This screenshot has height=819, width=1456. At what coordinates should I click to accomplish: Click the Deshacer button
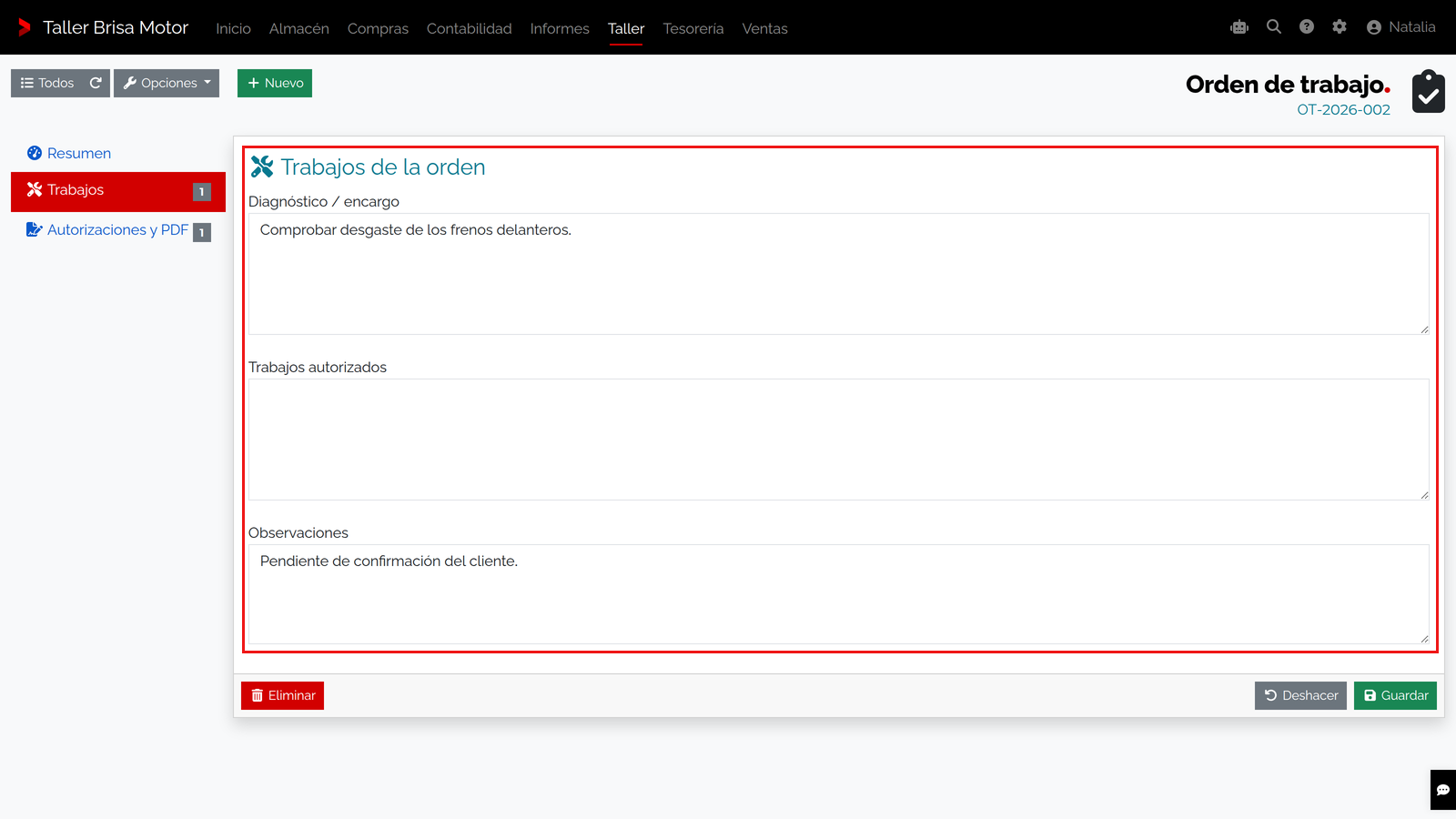(x=1300, y=695)
